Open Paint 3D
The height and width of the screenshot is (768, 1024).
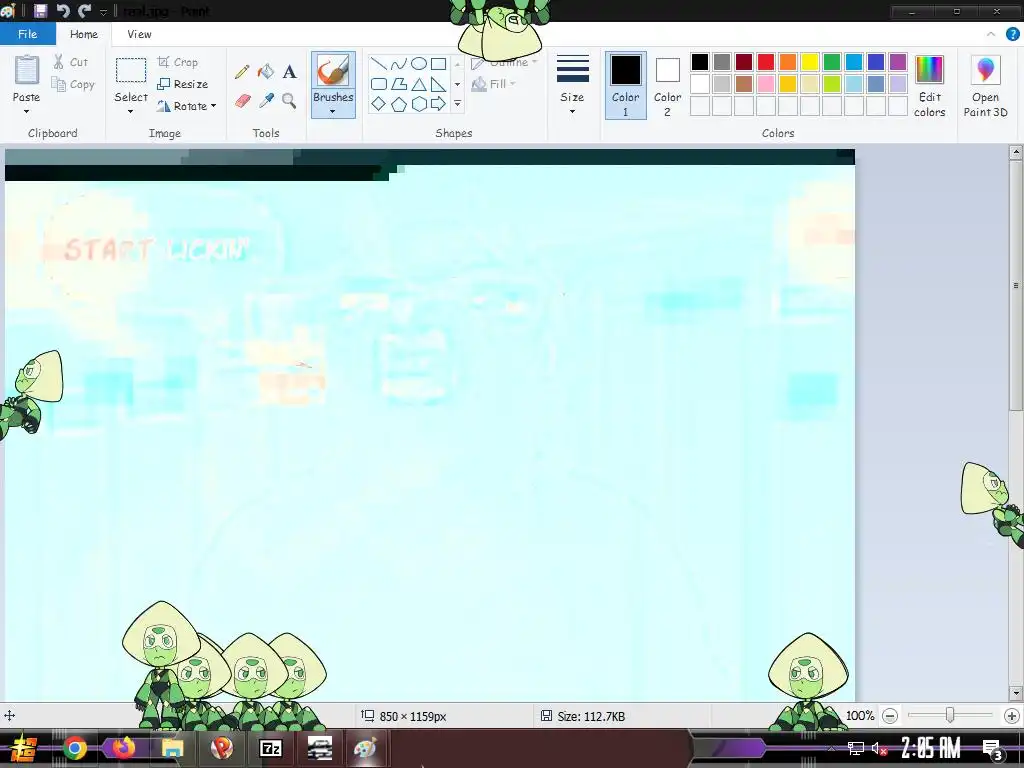985,86
